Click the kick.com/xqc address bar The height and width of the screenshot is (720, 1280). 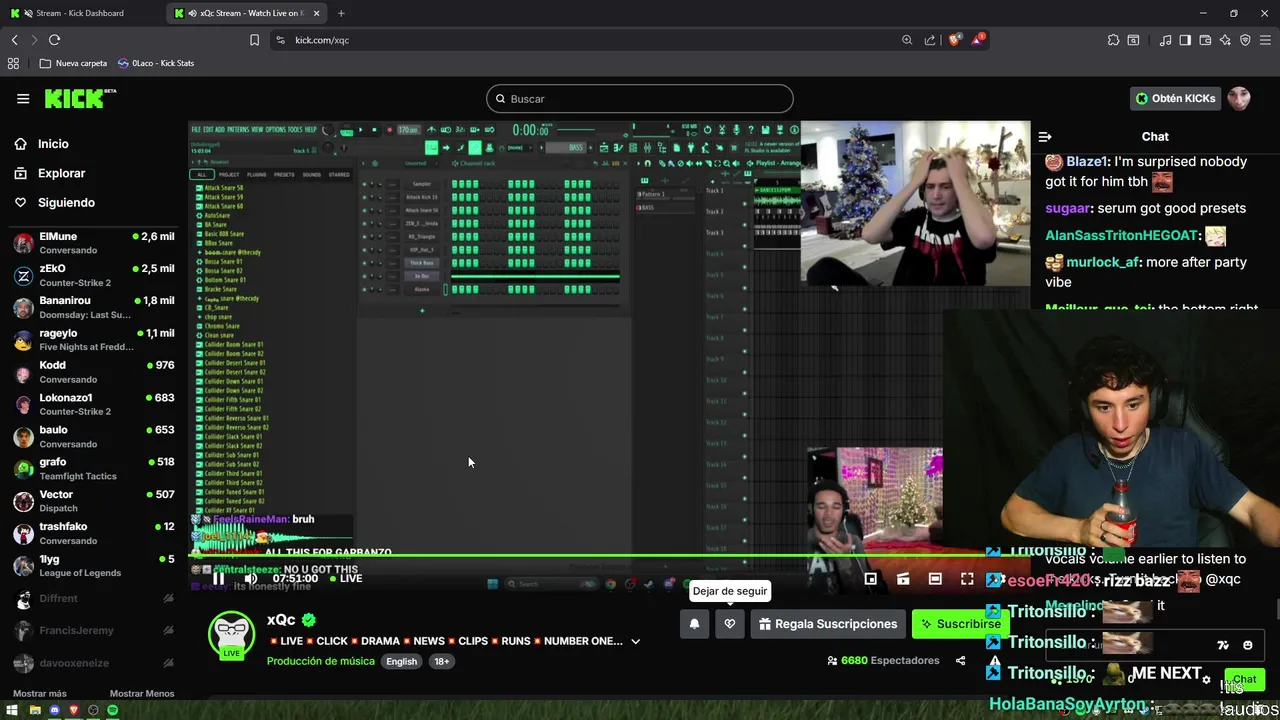[x=590, y=40]
